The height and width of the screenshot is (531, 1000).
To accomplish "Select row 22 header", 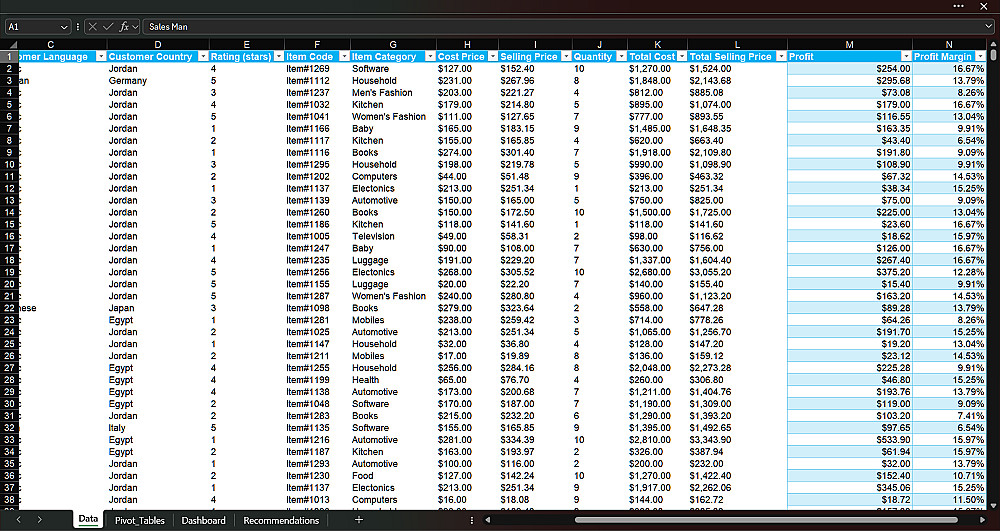I will click(10, 308).
